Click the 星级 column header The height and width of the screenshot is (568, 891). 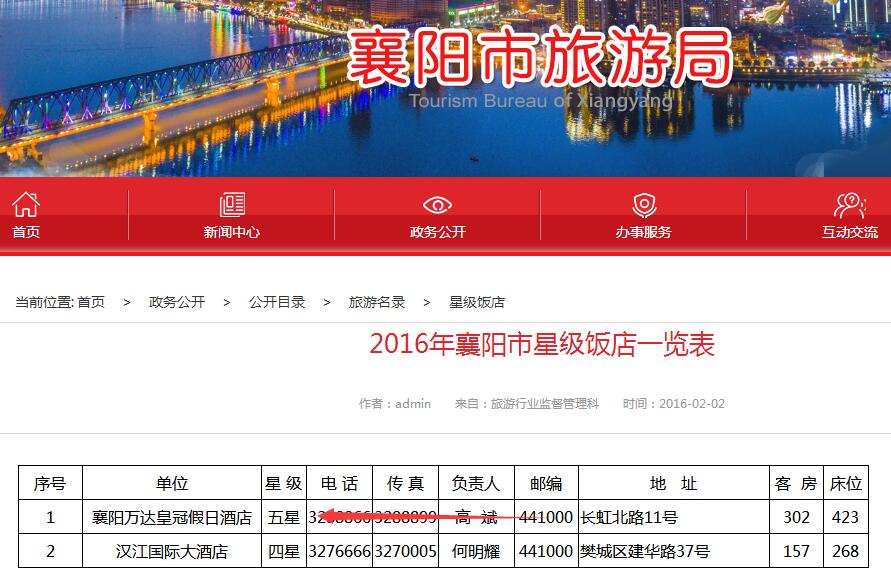click(284, 483)
